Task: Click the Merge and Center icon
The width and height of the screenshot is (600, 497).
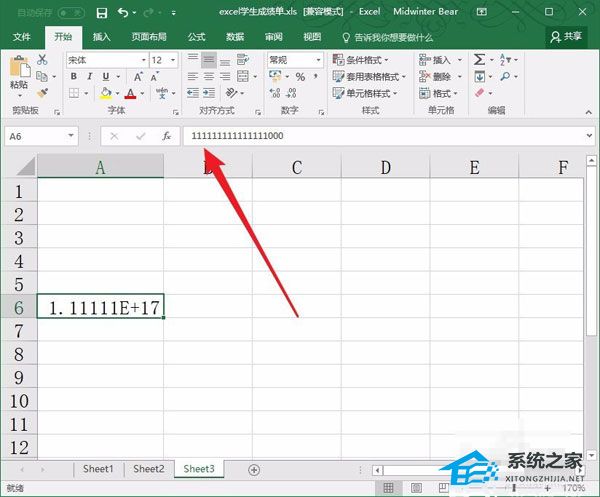Action: point(243,77)
